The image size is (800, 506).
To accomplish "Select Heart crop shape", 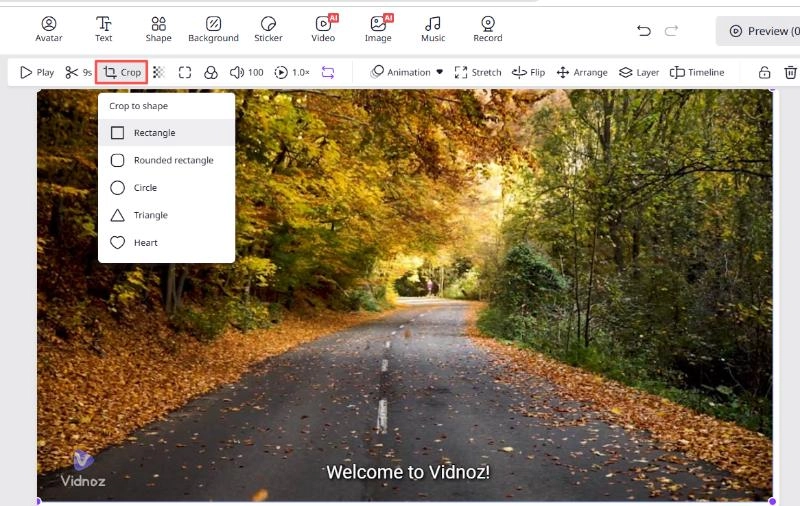I will click(x=166, y=243).
